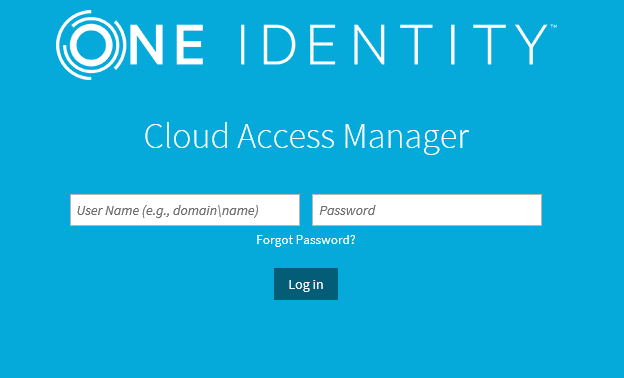Click the word "Cloud" in the page title
This screenshot has width=624, height=378.
tap(186, 136)
